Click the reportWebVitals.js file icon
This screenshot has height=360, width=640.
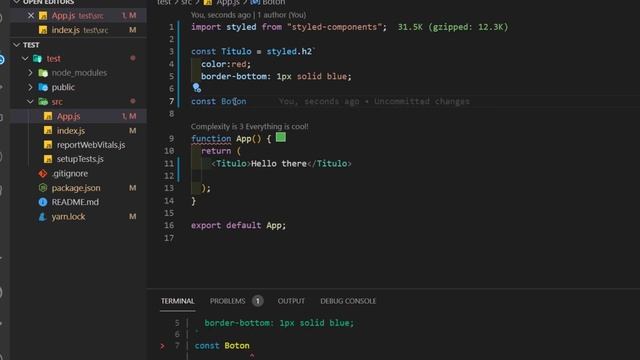(x=48, y=145)
